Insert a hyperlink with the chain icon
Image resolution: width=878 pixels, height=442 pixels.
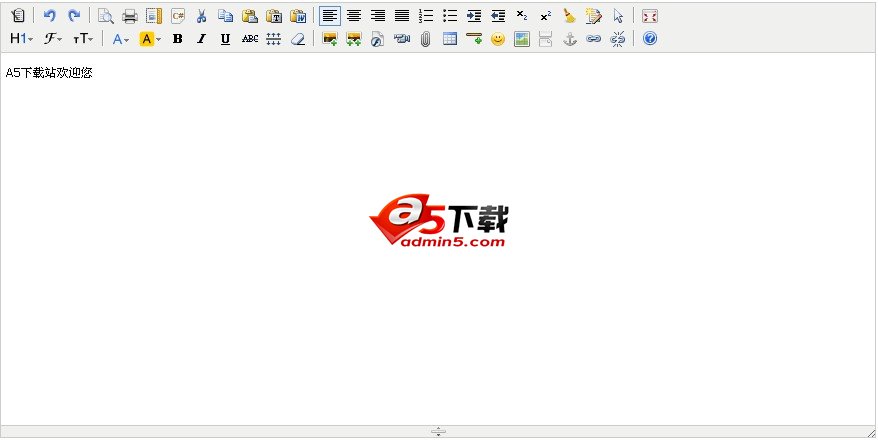tap(594, 39)
